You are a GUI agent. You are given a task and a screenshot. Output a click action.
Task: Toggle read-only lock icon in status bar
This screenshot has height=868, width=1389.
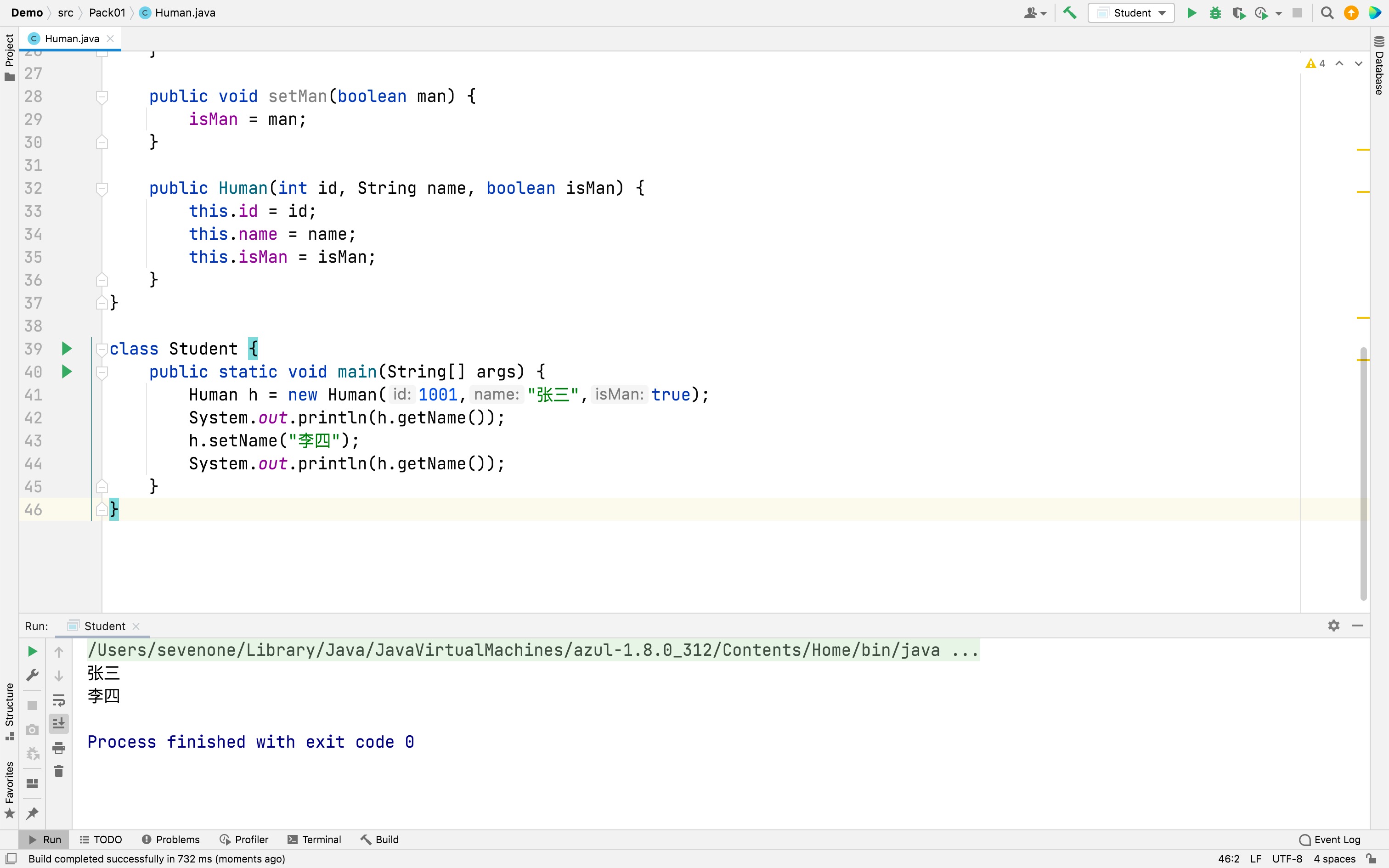click(1371, 859)
